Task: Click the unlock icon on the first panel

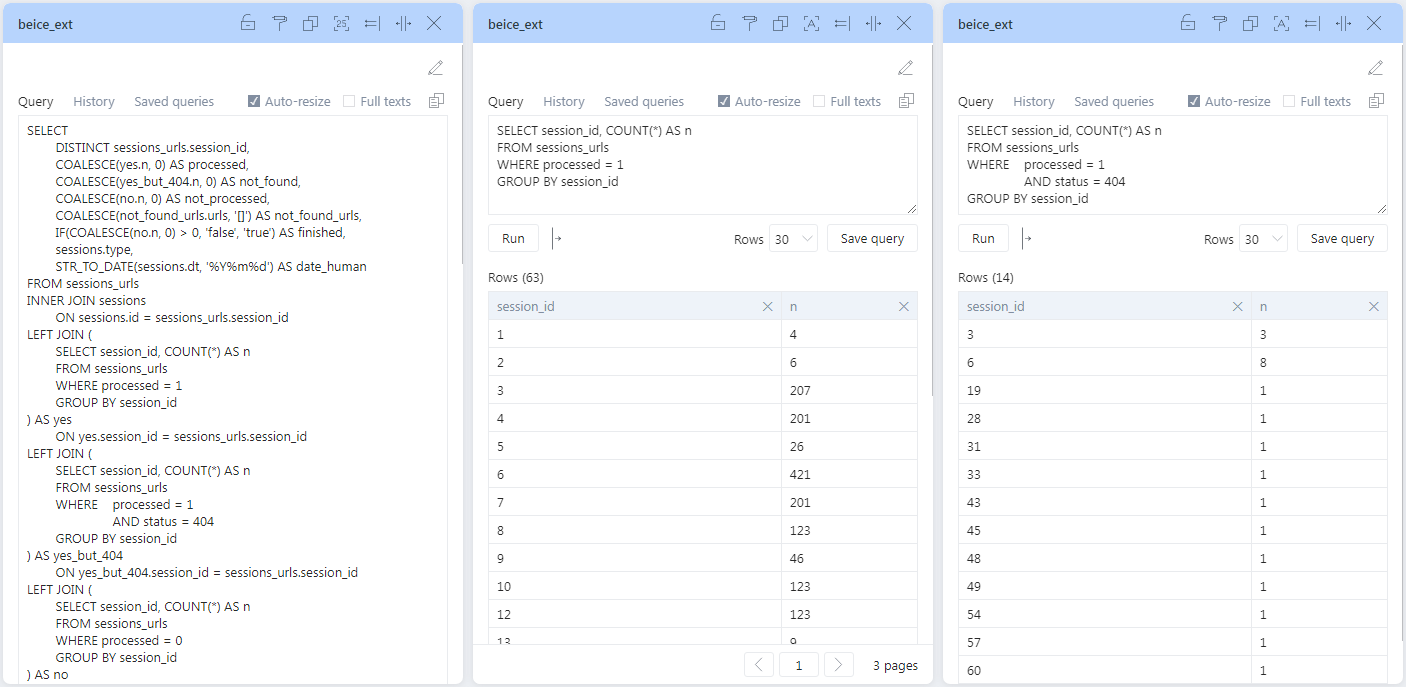Action: point(248,23)
